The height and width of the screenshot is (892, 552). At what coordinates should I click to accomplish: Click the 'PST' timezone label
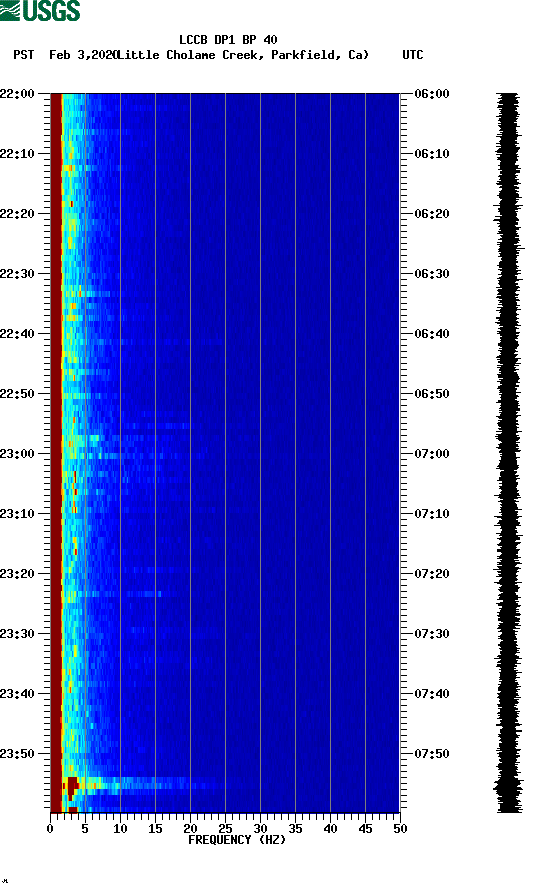tap(24, 55)
